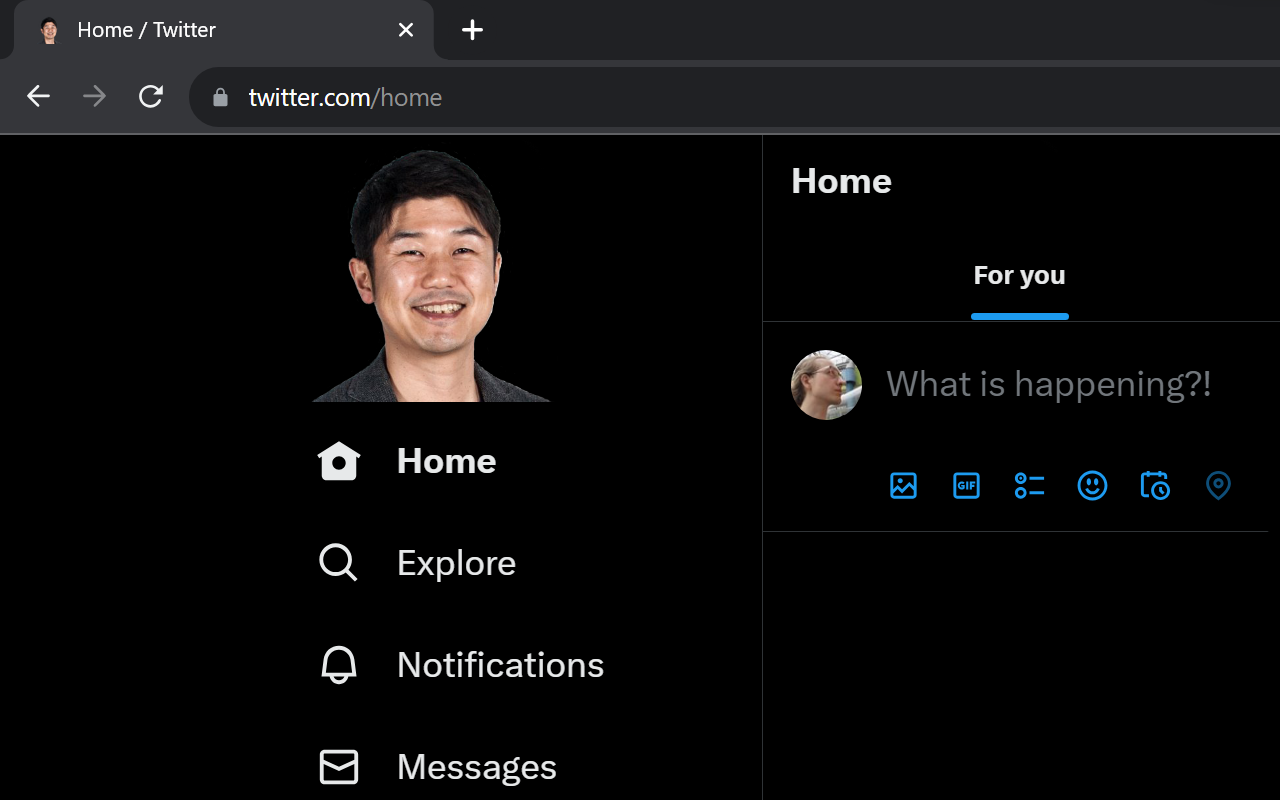Open the emoji picker
This screenshot has height=800, width=1280.
[x=1092, y=486]
